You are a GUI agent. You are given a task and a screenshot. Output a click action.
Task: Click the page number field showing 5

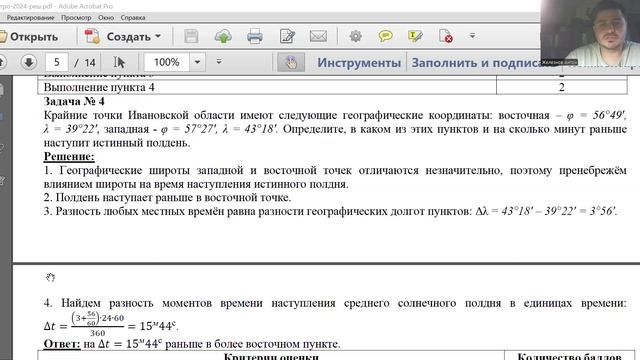pos(56,62)
